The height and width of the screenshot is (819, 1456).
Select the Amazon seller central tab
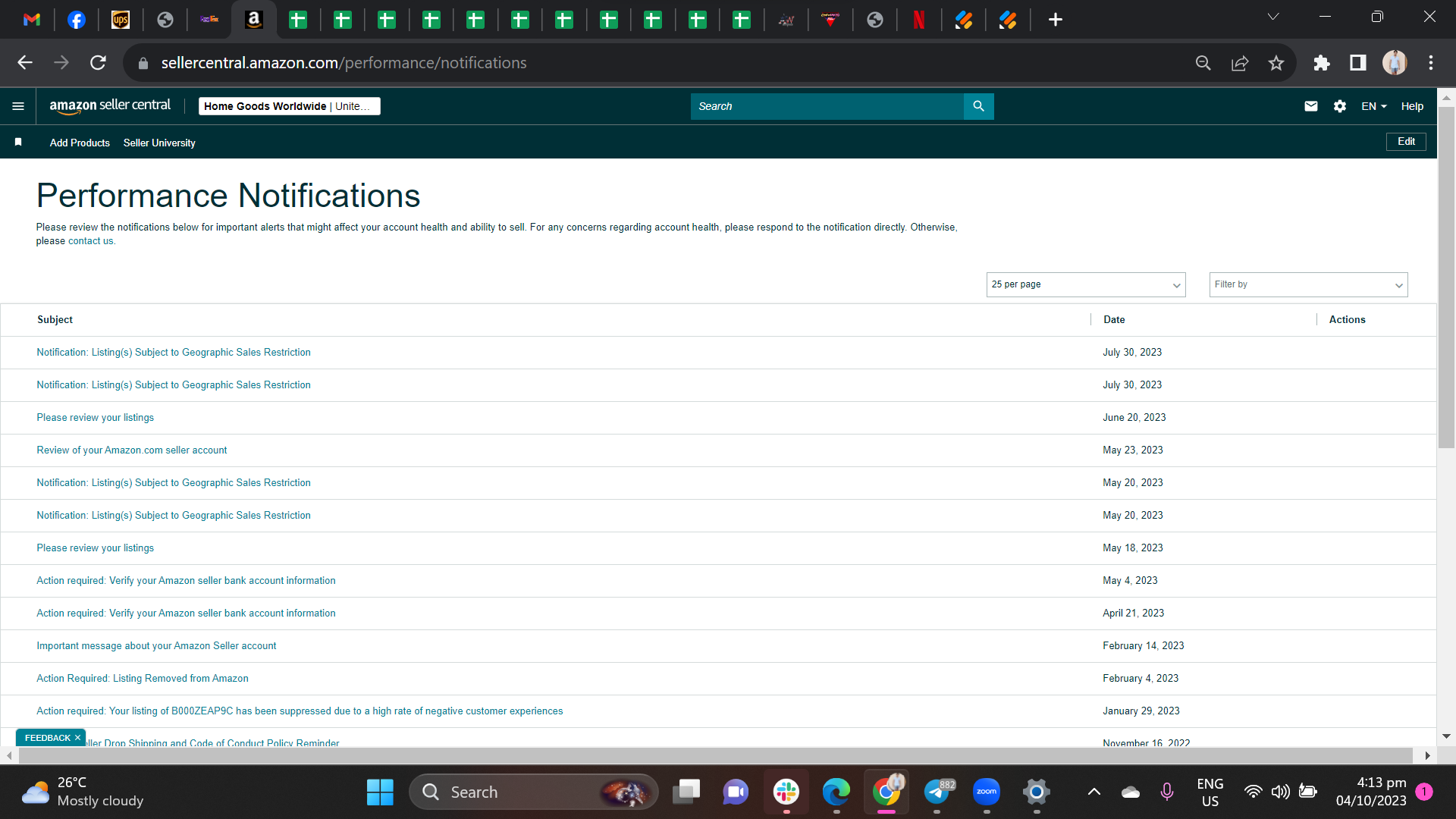pyautogui.click(x=254, y=20)
